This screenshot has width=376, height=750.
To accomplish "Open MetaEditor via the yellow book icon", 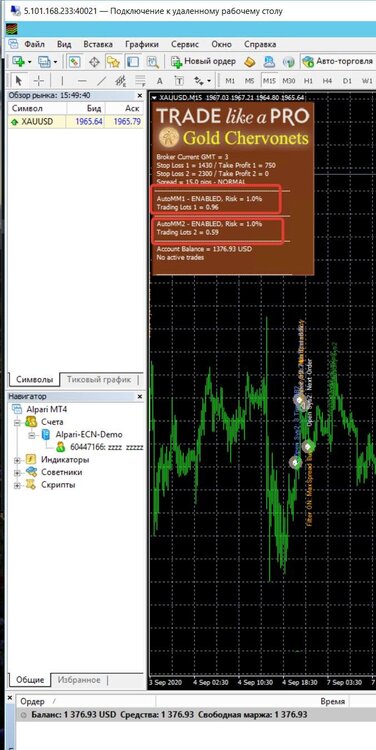I will coord(250,61).
